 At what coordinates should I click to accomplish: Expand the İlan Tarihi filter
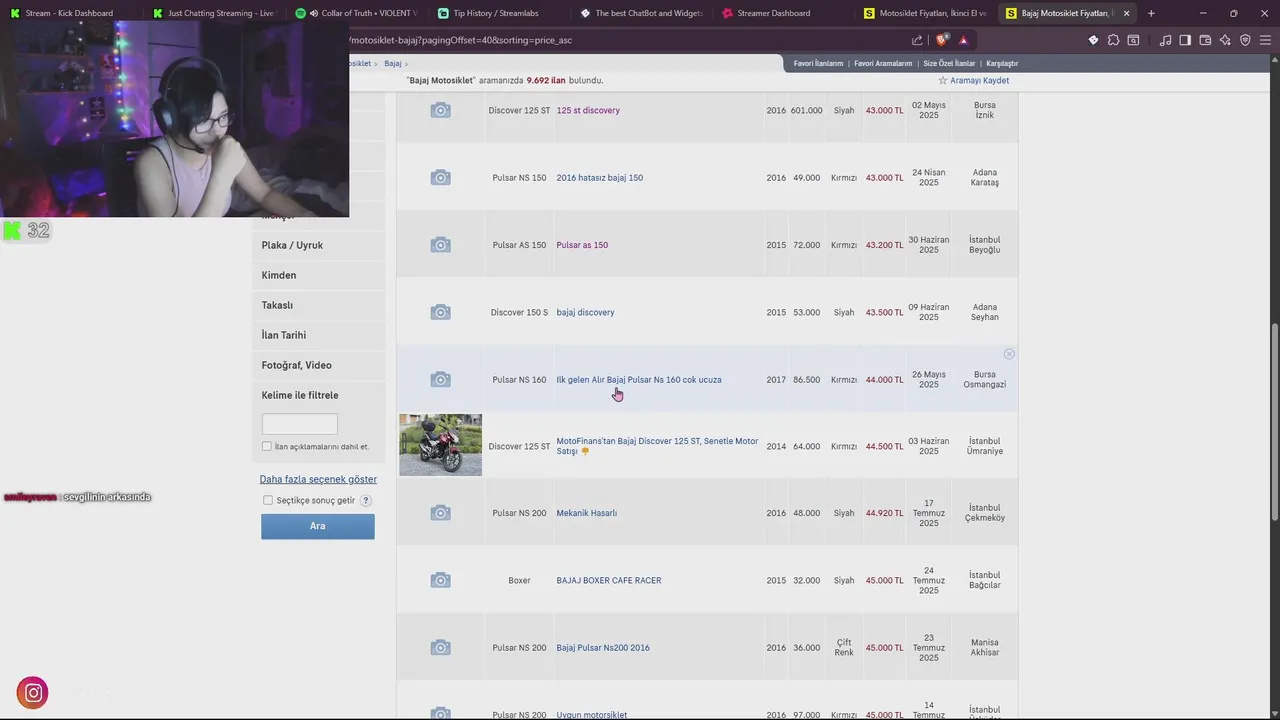318,335
